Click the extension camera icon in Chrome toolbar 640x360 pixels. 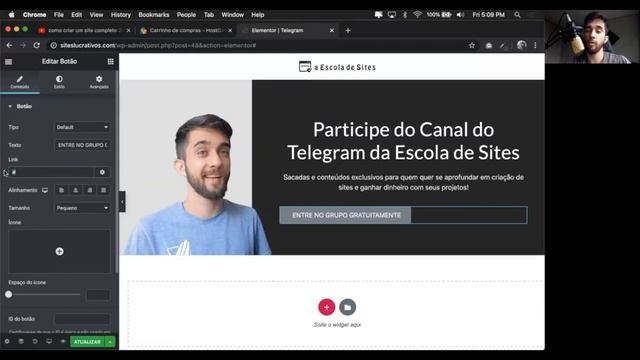(x=489, y=45)
